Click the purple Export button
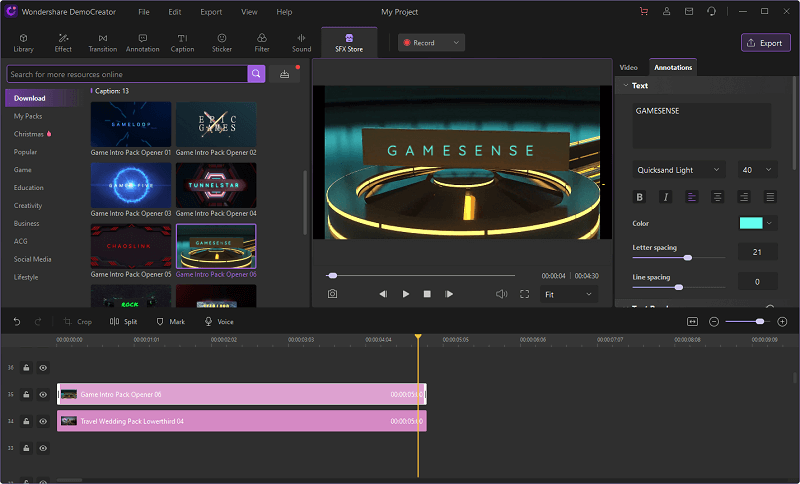 pyautogui.click(x=765, y=43)
